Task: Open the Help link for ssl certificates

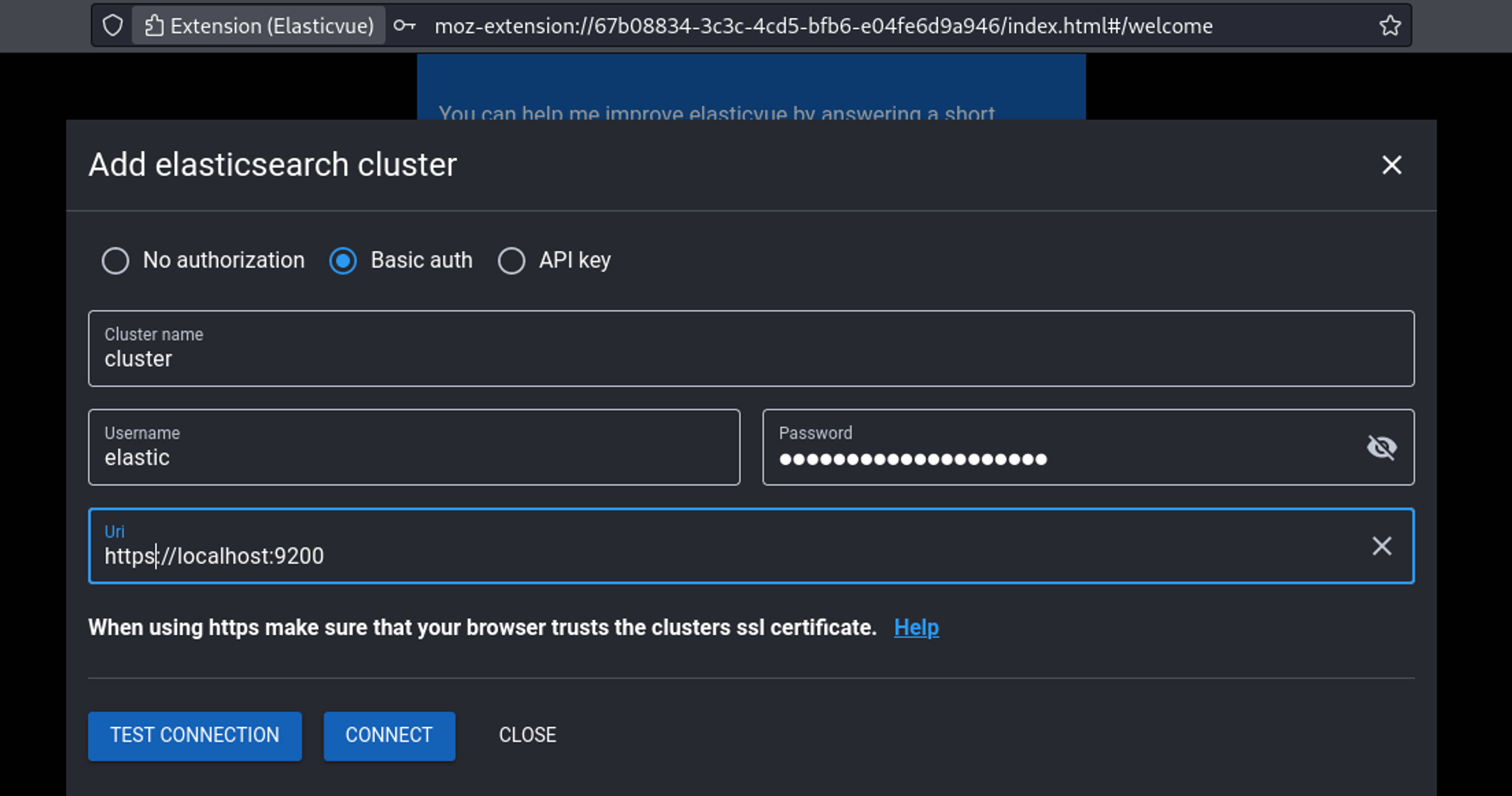Action: click(916, 627)
